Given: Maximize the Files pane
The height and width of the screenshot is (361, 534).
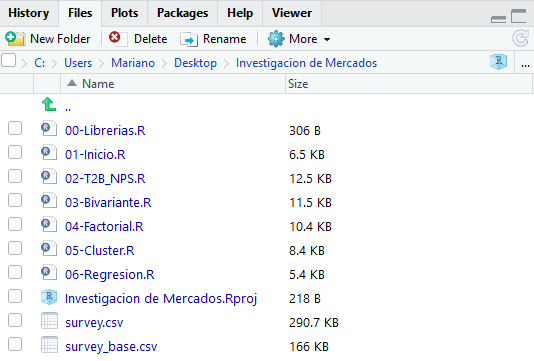Looking at the screenshot, I should [x=519, y=16].
